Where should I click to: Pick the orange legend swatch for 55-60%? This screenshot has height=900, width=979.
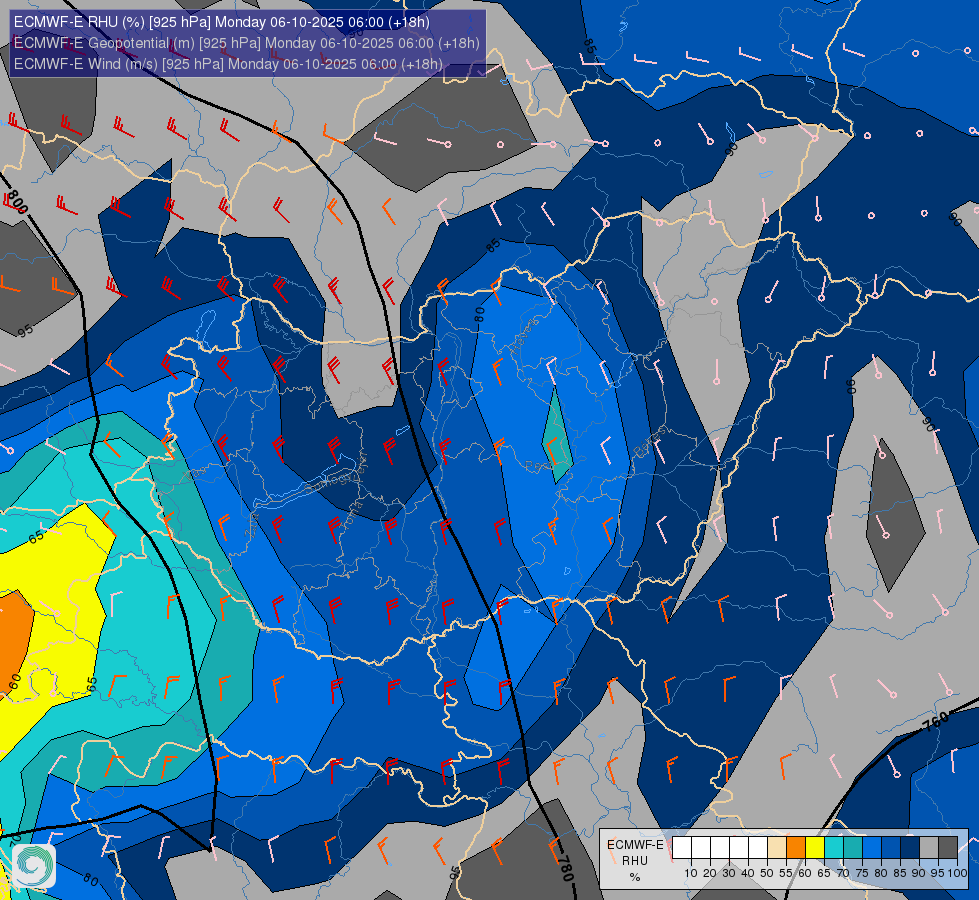pos(795,848)
